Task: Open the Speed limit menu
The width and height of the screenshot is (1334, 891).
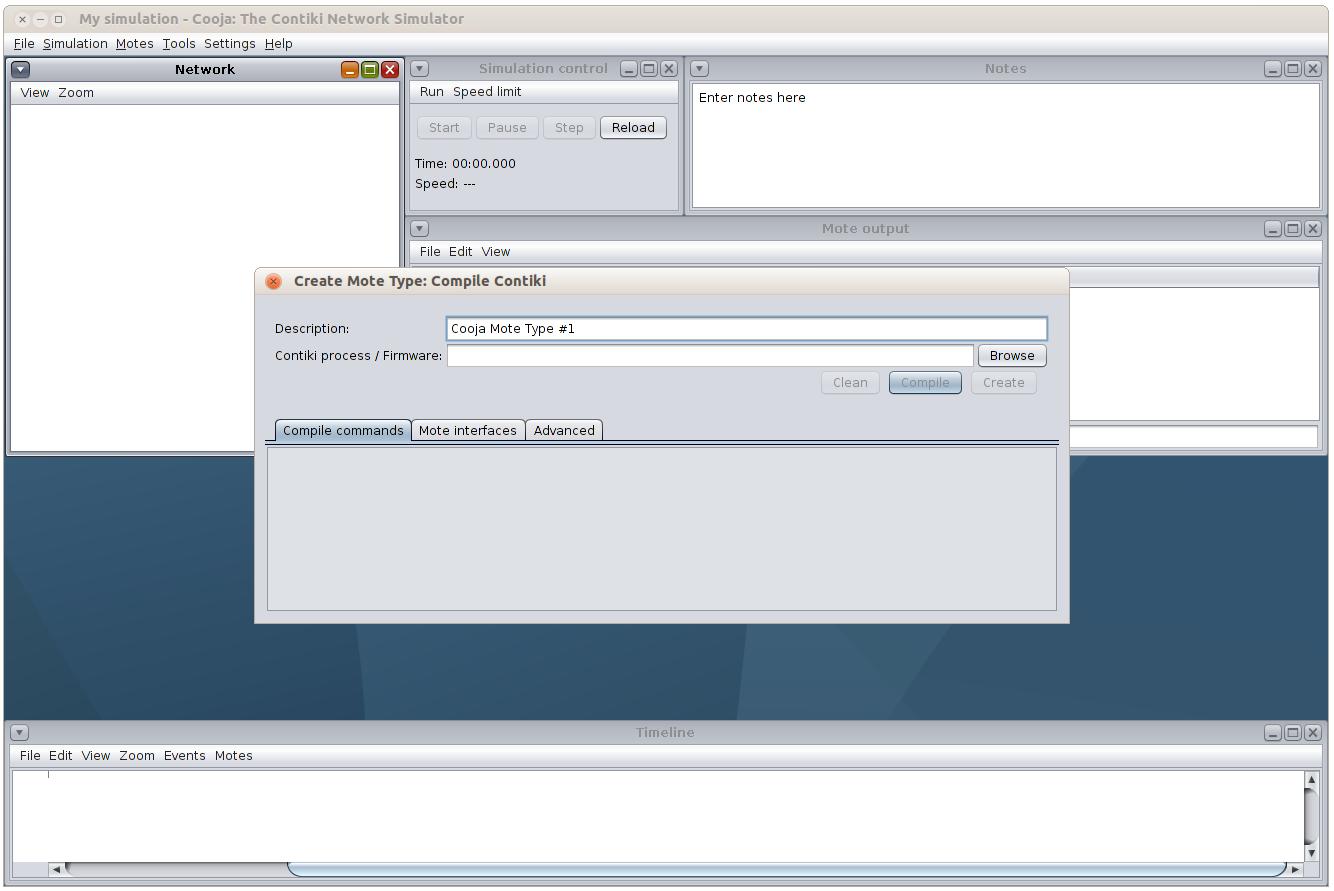Action: (488, 92)
